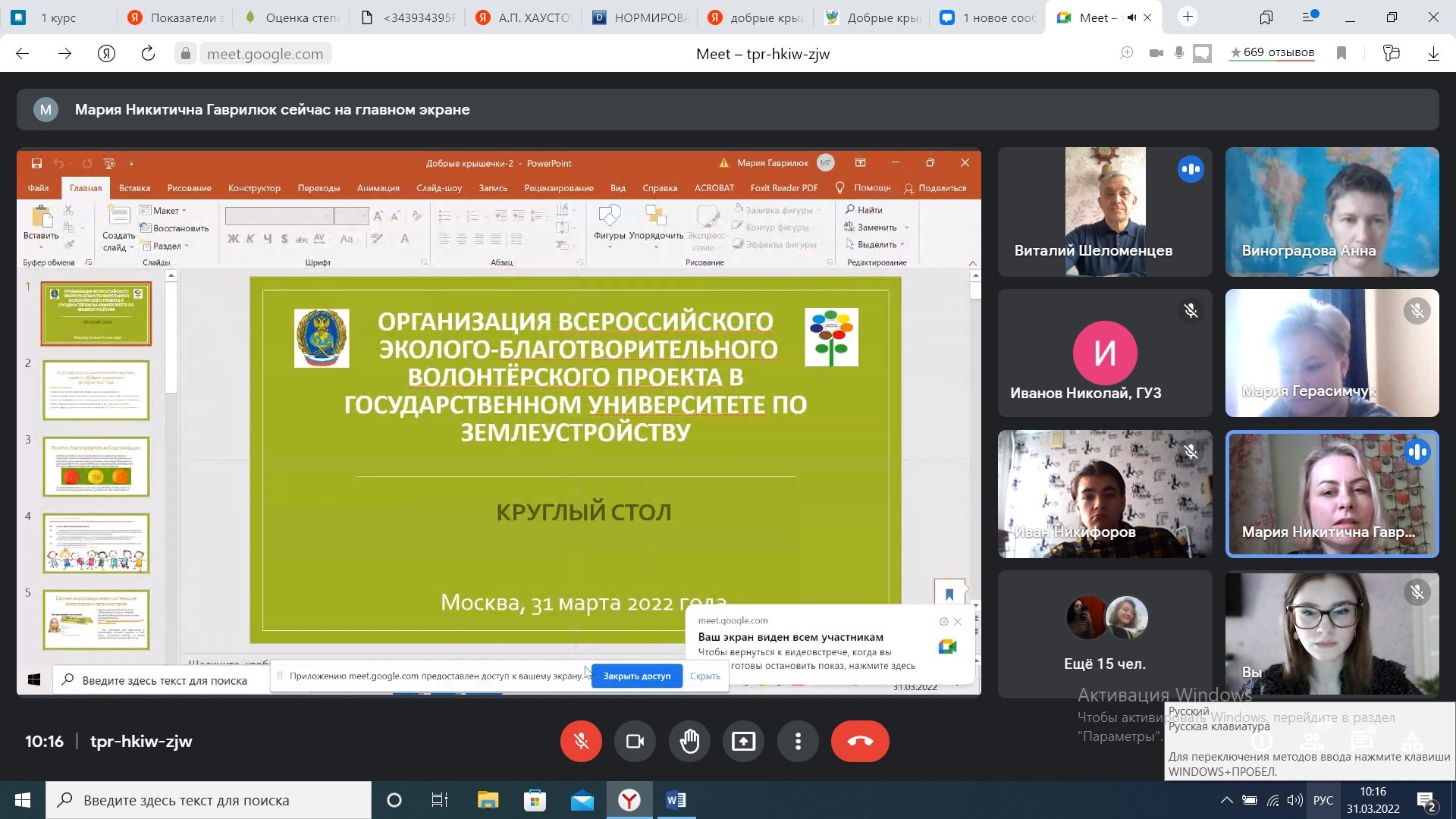
Task: Click the Windows search field inside shared screen
Action: 161,680
